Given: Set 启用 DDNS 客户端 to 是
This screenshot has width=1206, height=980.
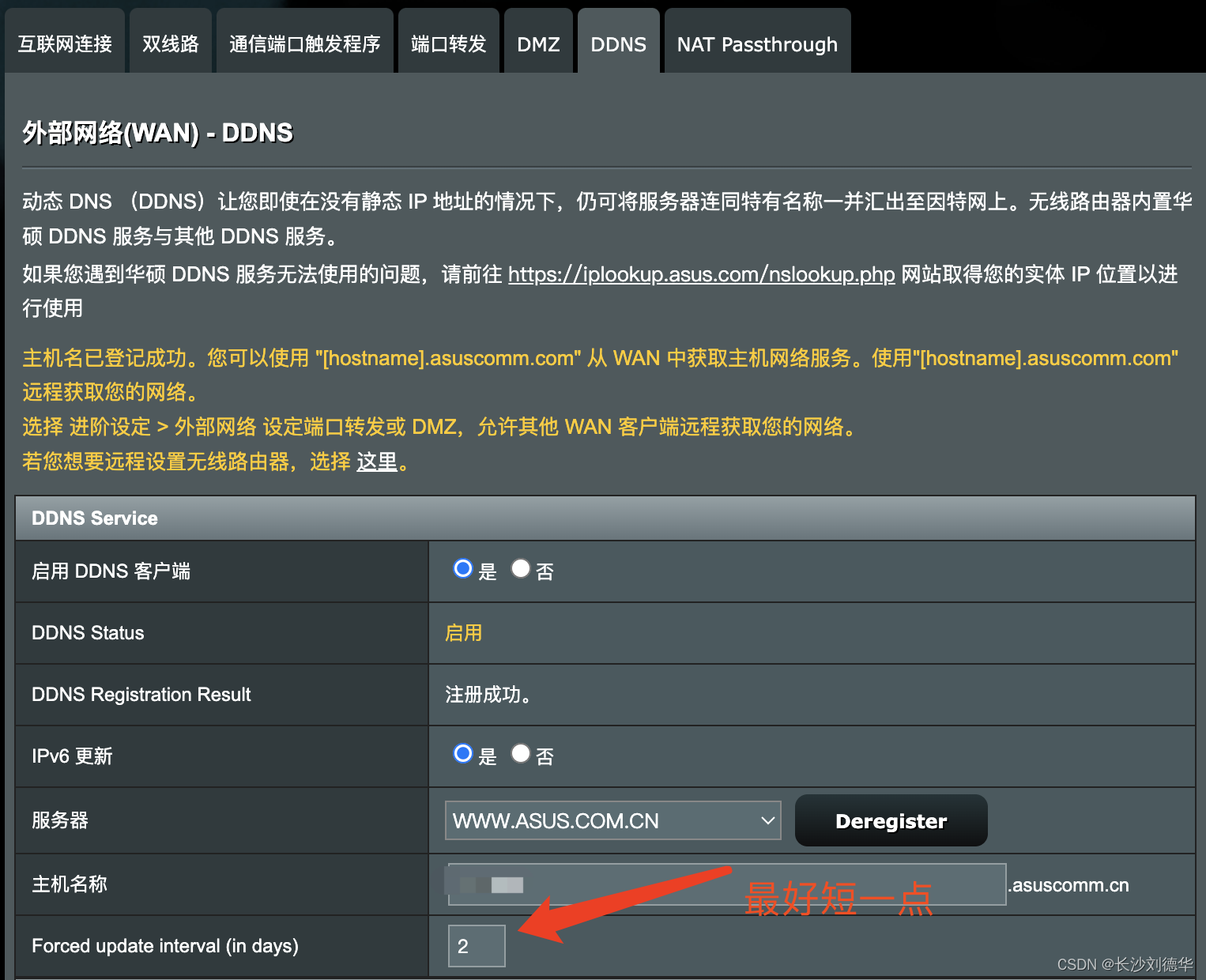Looking at the screenshot, I should coord(463,569).
